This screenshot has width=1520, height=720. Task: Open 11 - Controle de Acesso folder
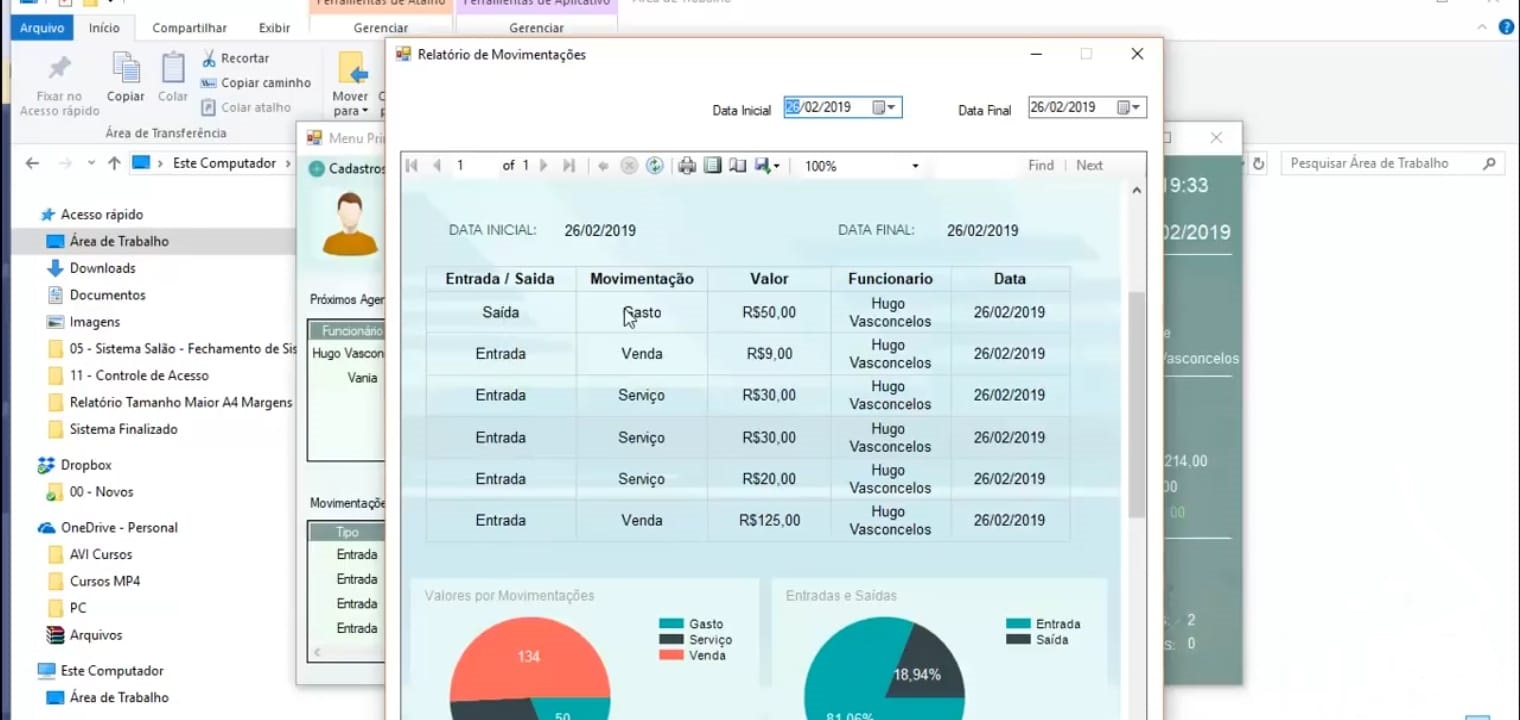coord(139,376)
